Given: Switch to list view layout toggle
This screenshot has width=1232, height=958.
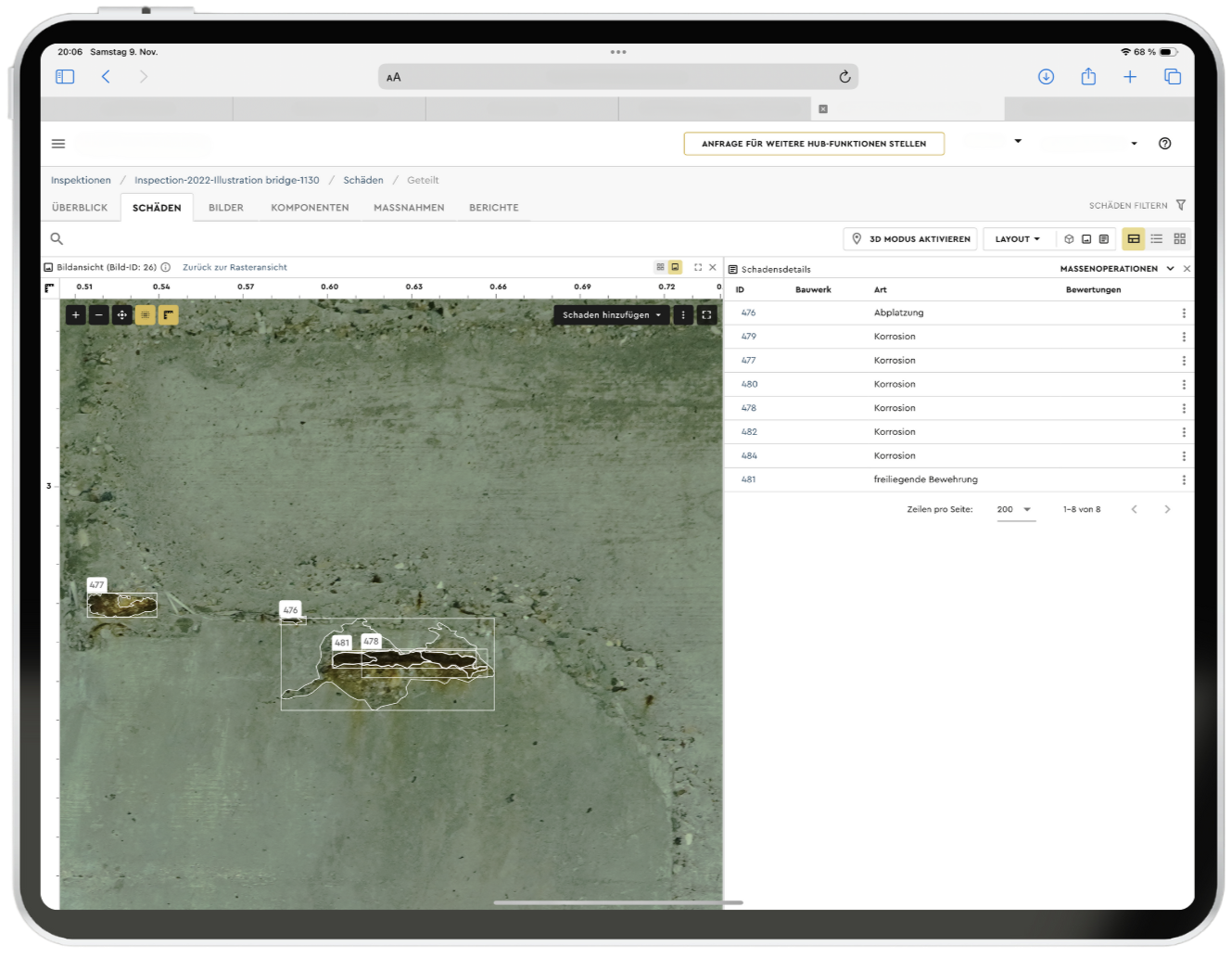Looking at the screenshot, I should coord(1156,239).
